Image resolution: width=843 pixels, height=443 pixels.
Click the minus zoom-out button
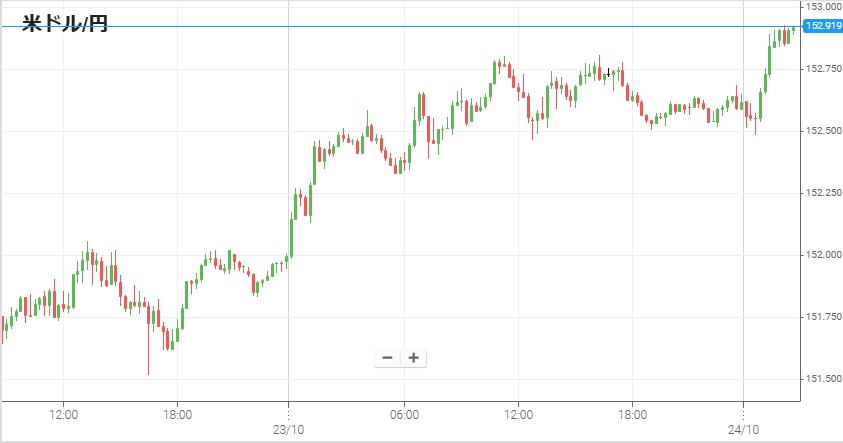(388, 358)
